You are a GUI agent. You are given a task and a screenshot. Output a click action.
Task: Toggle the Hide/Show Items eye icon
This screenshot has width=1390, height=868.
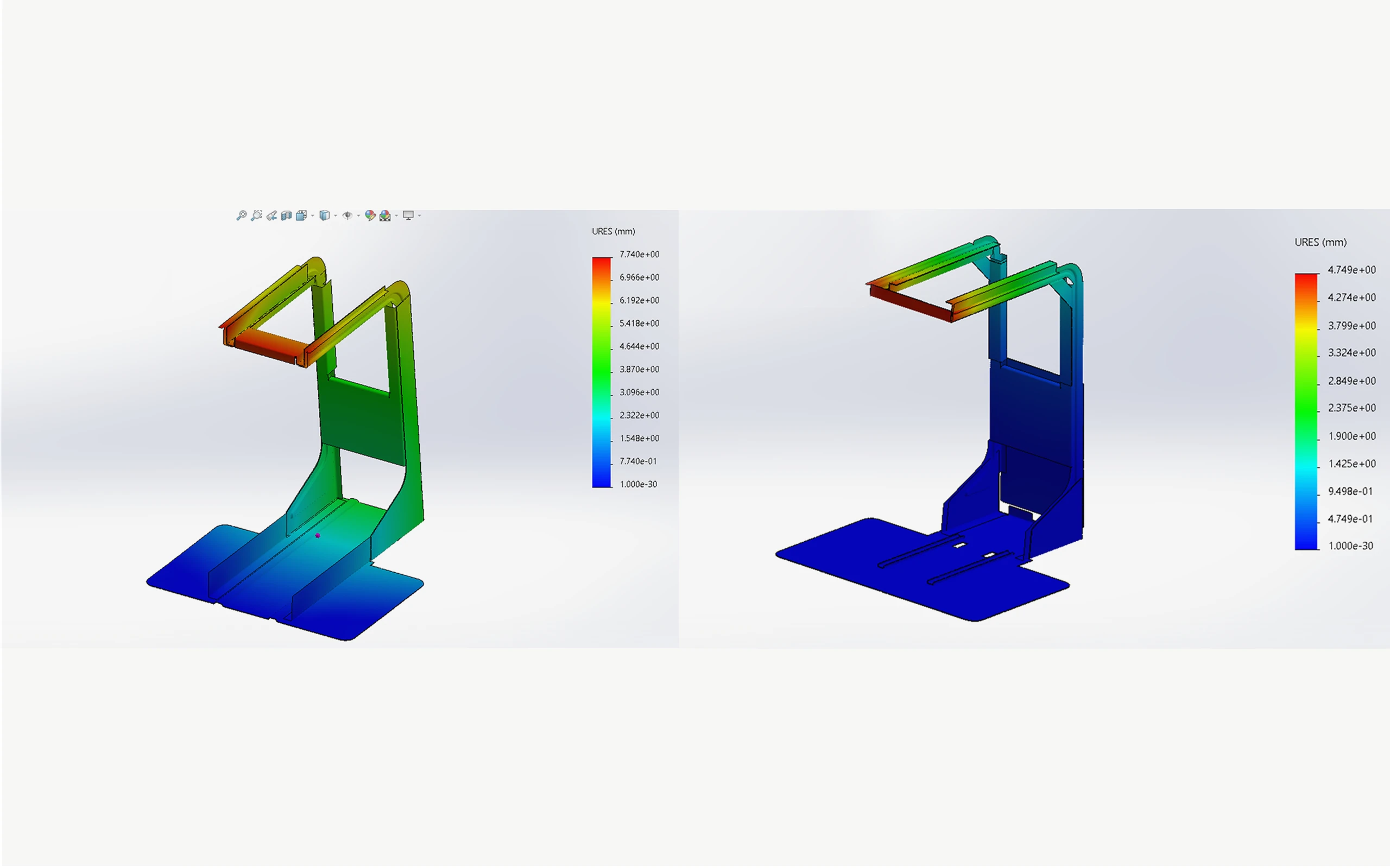pos(347,216)
